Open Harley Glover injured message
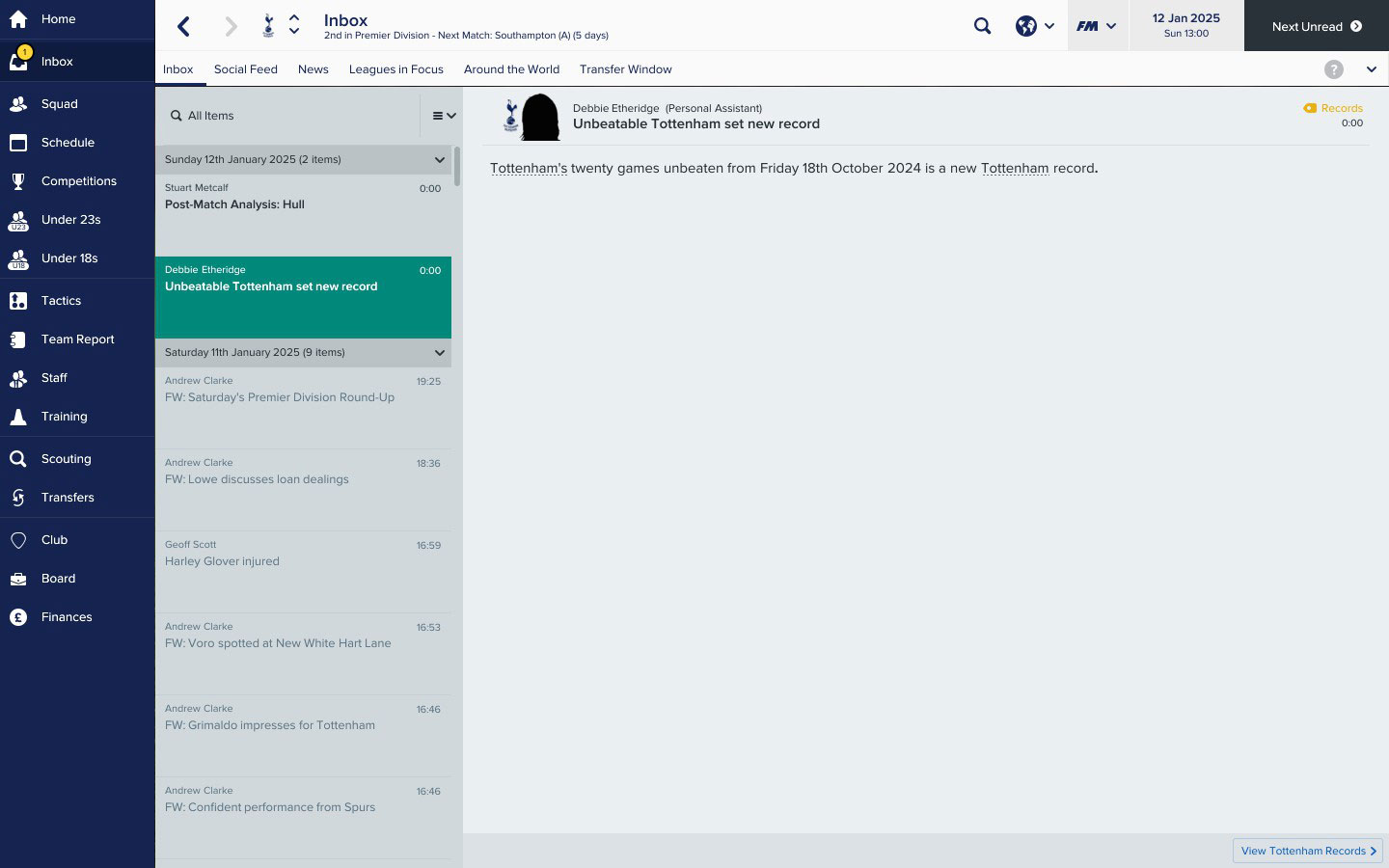 coord(303,572)
